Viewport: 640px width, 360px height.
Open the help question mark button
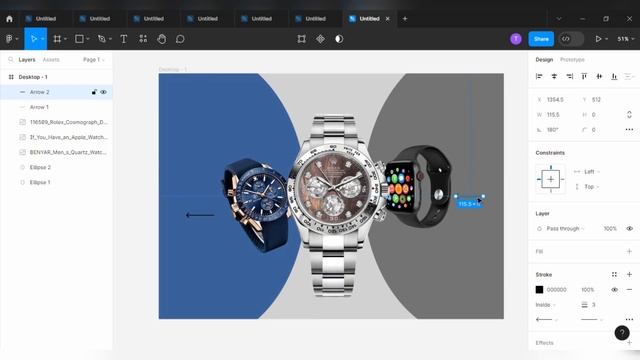(622, 333)
